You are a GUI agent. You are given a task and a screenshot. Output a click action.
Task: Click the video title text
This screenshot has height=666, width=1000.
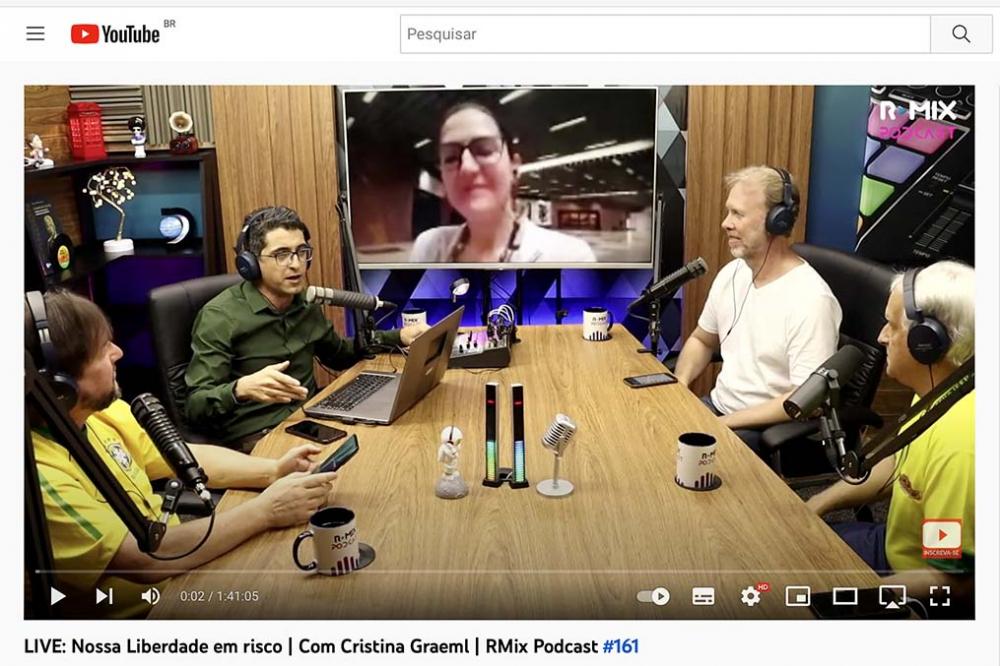(331, 646)
